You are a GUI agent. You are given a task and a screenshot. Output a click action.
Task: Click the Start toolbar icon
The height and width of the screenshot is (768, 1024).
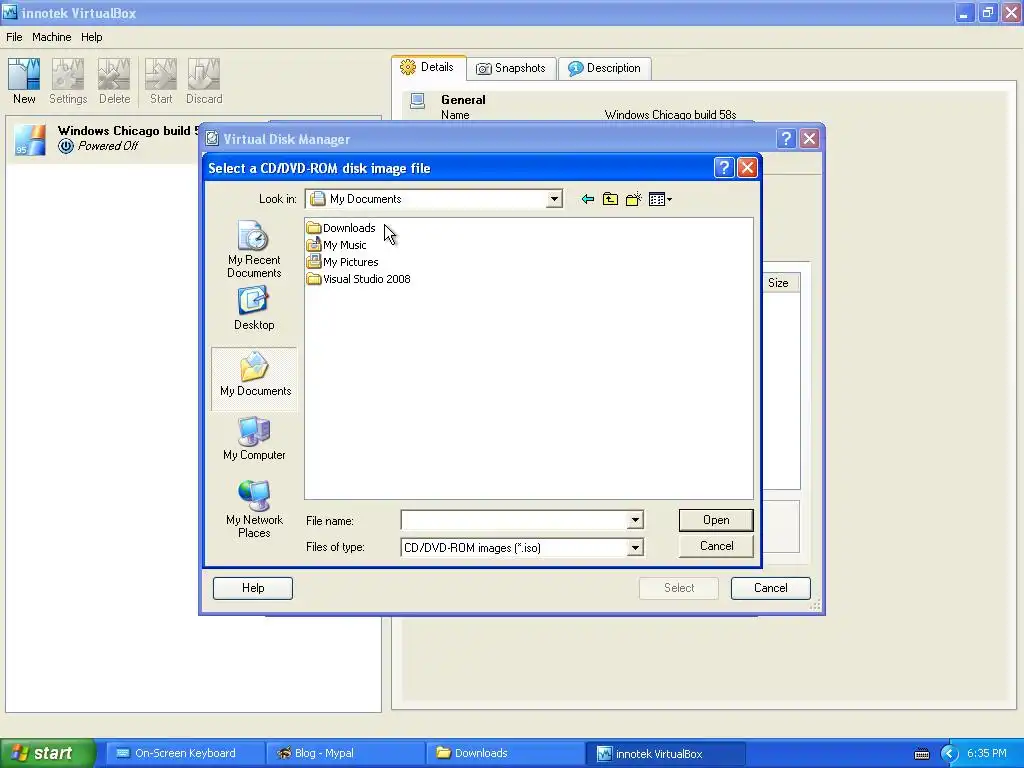coord(161,81)
